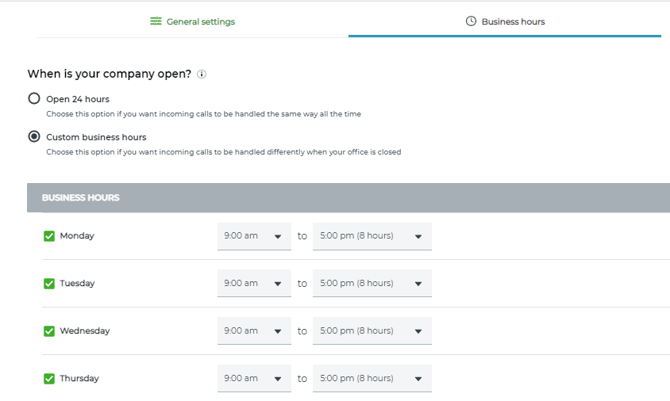Image resolution: width=670 pixels, height=401 pixels.
Task: Uncheck the Thursday checkbox
Action: point(49,378)
